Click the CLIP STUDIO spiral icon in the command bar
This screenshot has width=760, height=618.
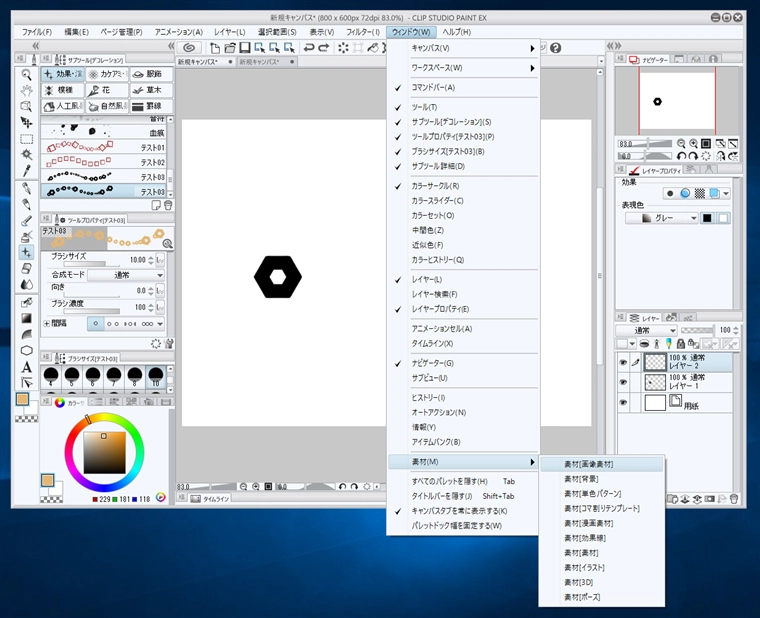[189, 48]
